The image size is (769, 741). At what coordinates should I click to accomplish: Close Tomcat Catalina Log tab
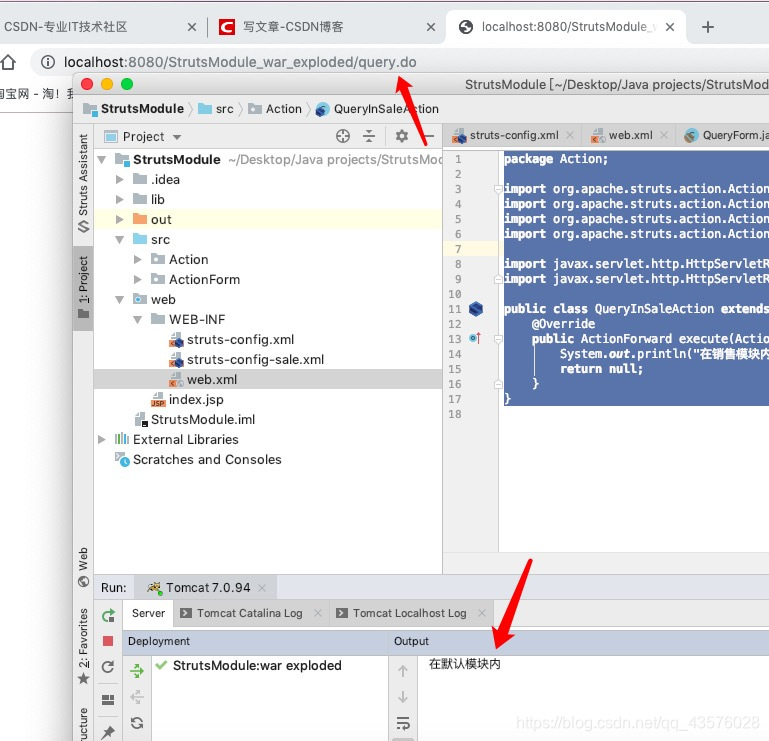318,613
